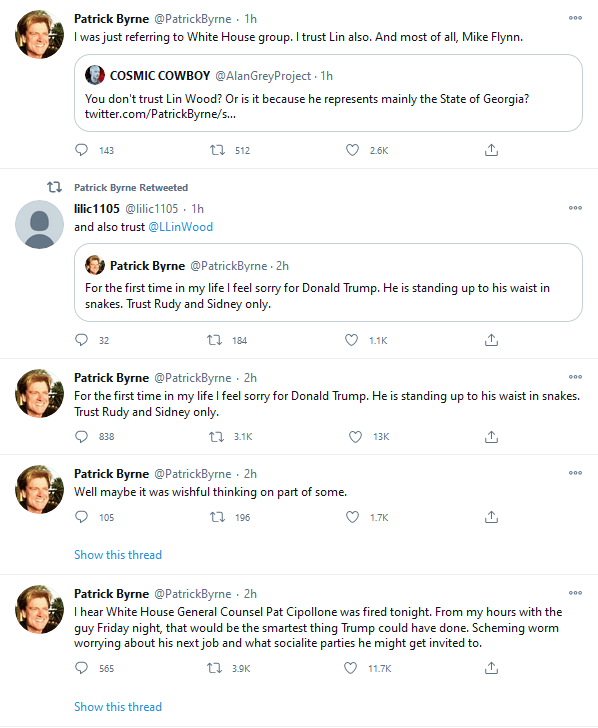Screen dimensions: 598x728
Task: Open @LLinWood profile mention link
Action: click(x=181, y=227)
